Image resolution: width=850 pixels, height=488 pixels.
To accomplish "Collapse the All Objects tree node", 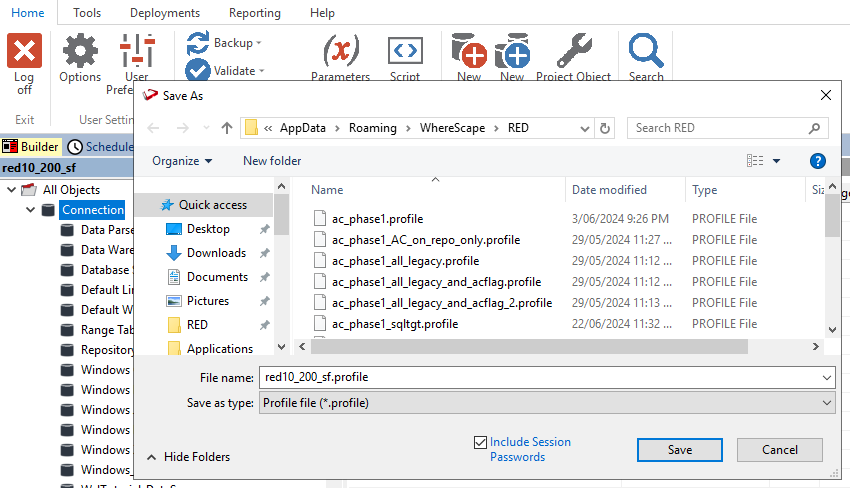I will point(12,190).
